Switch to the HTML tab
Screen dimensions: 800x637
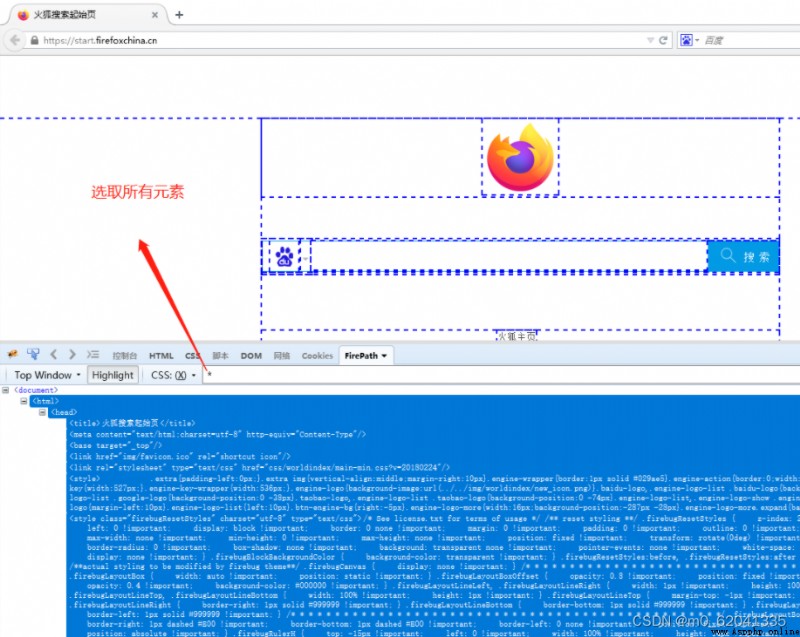click(x=161, y=355)
